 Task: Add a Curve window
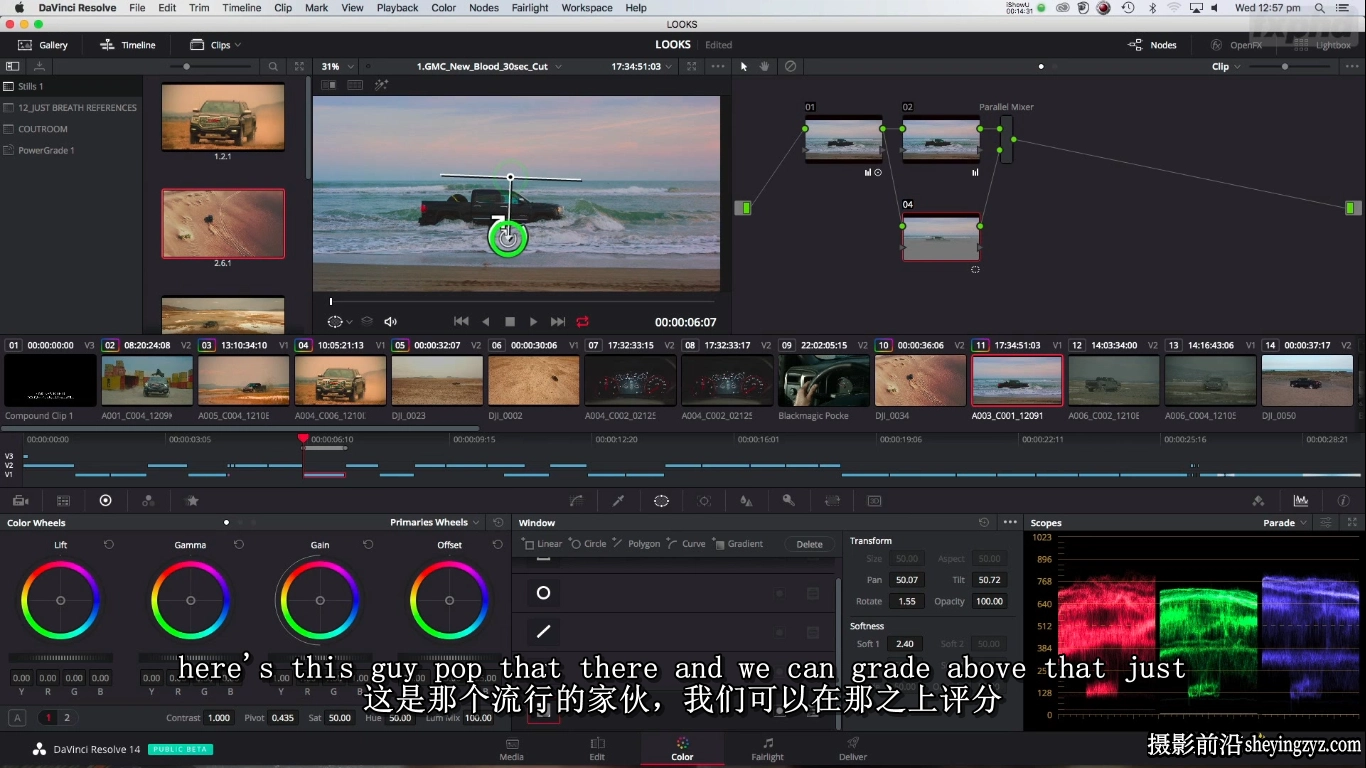[686, 544]
